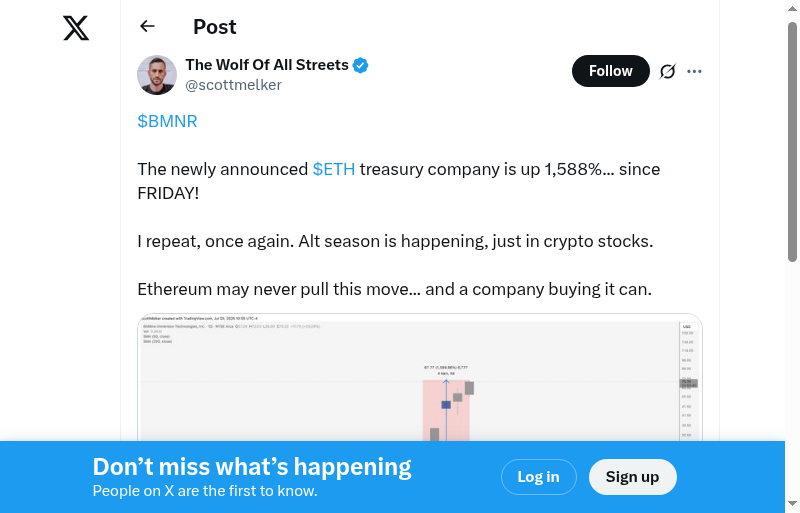The height and width of the screenshot is (513, 800).
Task: Open the $ETH cashtag link
Action: click(x=333, y=169)
